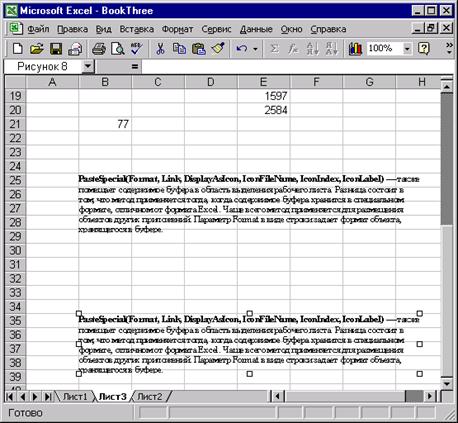Click the Select All corner button
This screenshot has width=458, height=423.
click(15, 82)
